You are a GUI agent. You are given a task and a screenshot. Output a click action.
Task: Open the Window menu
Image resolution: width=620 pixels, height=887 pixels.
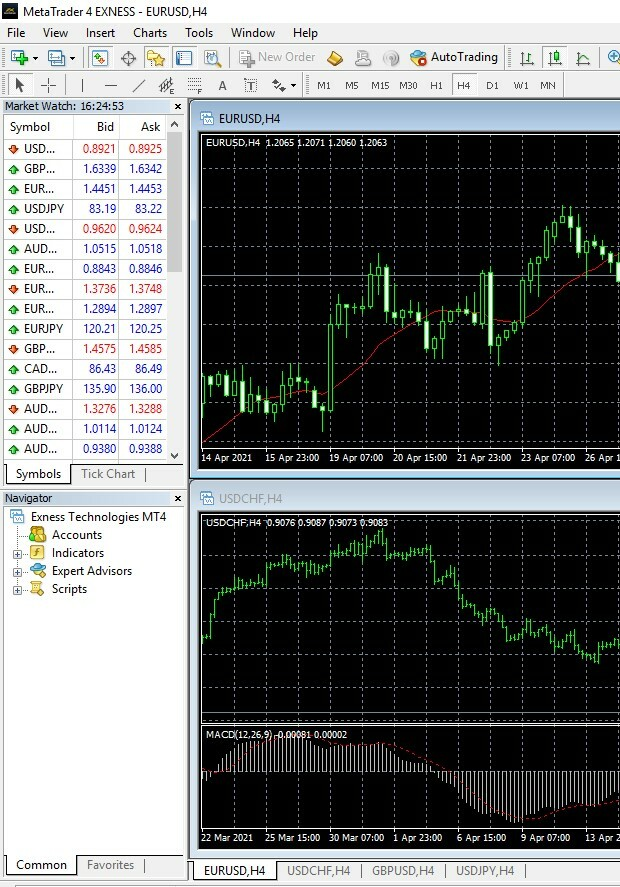tap(253, 33)
